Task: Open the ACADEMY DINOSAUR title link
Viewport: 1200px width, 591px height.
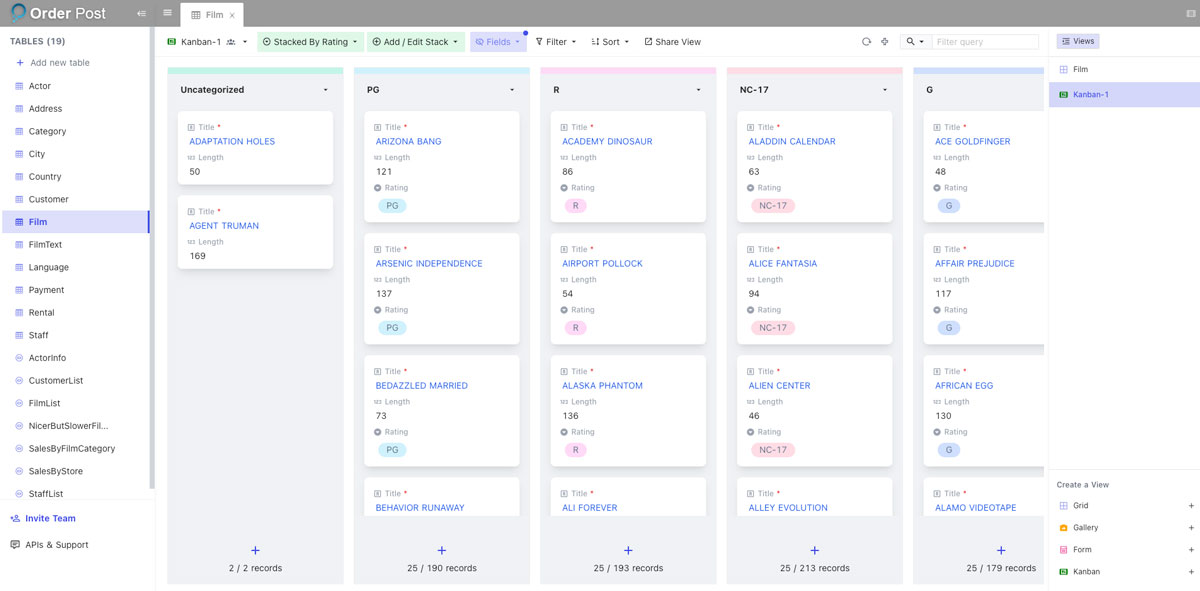Action: [x=607, y=141]
